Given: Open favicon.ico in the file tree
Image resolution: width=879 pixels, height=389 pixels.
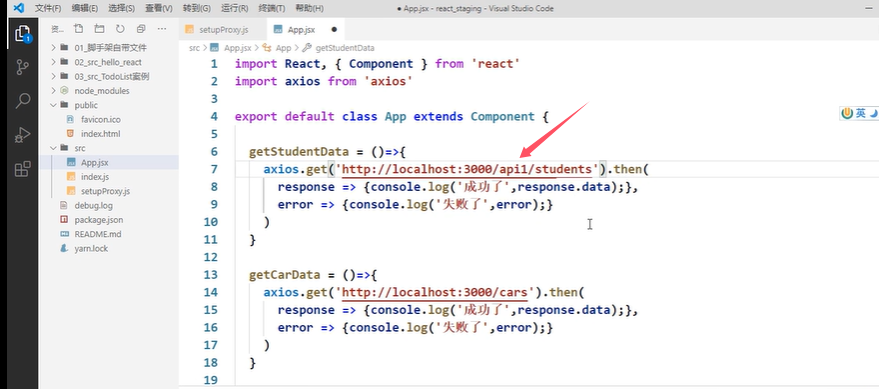Looking at the screenshot, I should click(x=100, y=119).
